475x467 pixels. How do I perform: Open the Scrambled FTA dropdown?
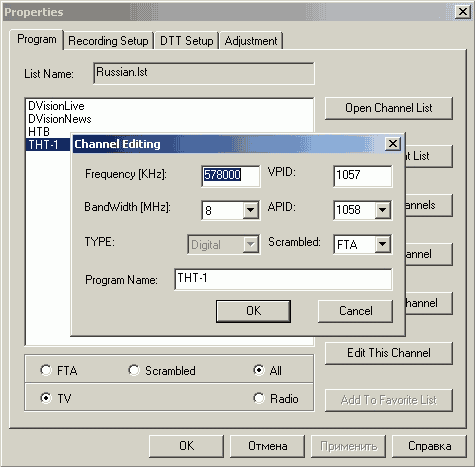tap(383, 244)
